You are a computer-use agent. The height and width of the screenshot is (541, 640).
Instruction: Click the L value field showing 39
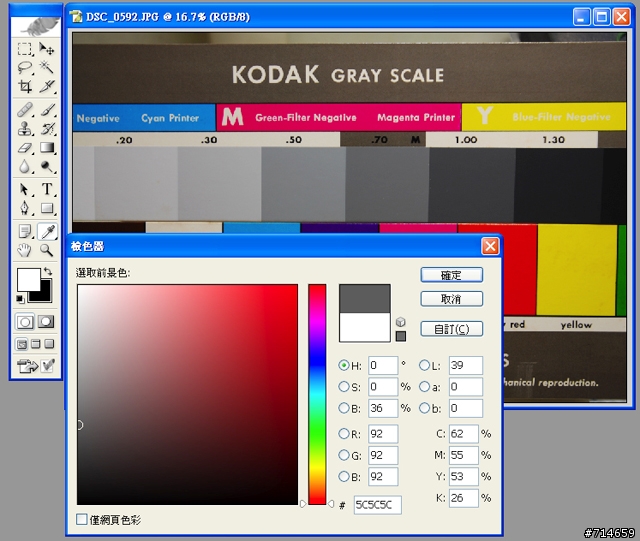coord(466,365)
